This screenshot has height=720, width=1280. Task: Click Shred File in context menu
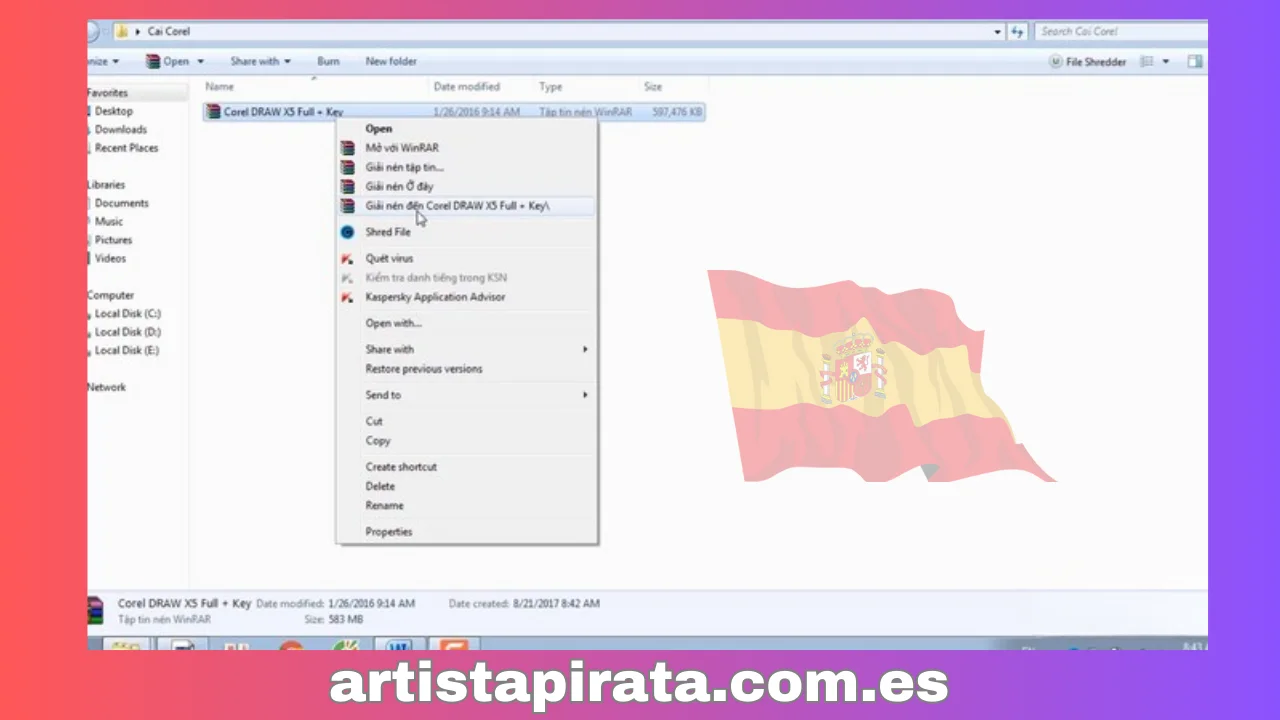(x=388, y=232)
